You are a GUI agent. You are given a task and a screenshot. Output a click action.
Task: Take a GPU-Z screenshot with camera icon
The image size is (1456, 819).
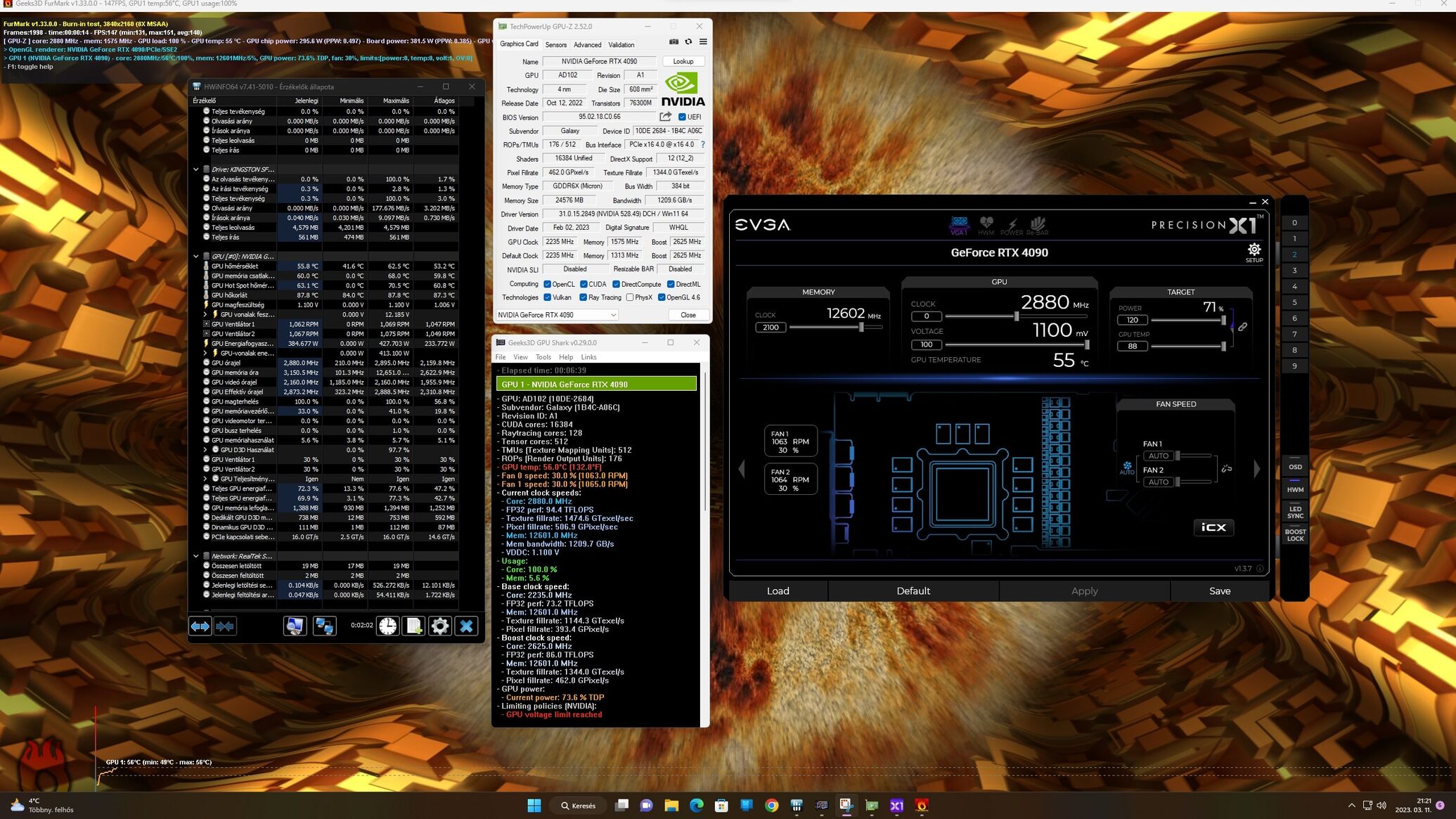click(674, 42)
